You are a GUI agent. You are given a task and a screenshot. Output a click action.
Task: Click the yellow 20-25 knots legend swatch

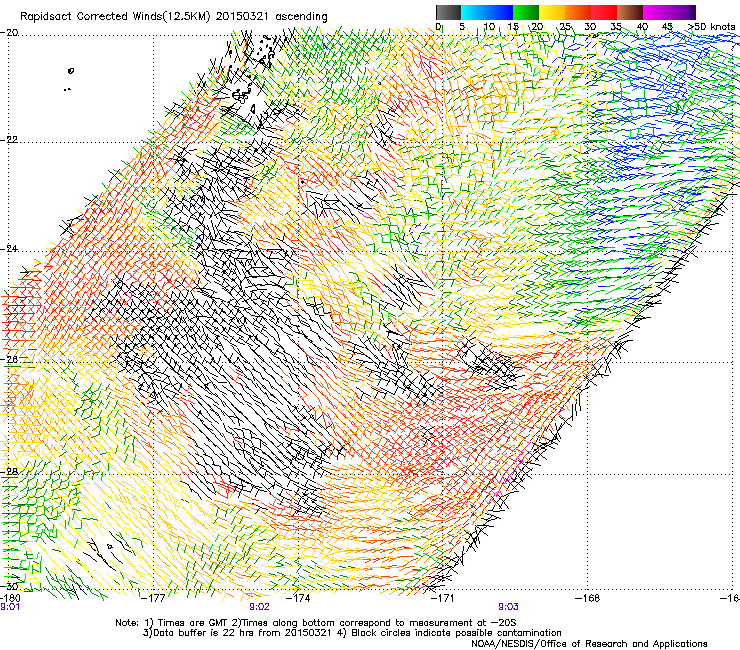(552, 12)
